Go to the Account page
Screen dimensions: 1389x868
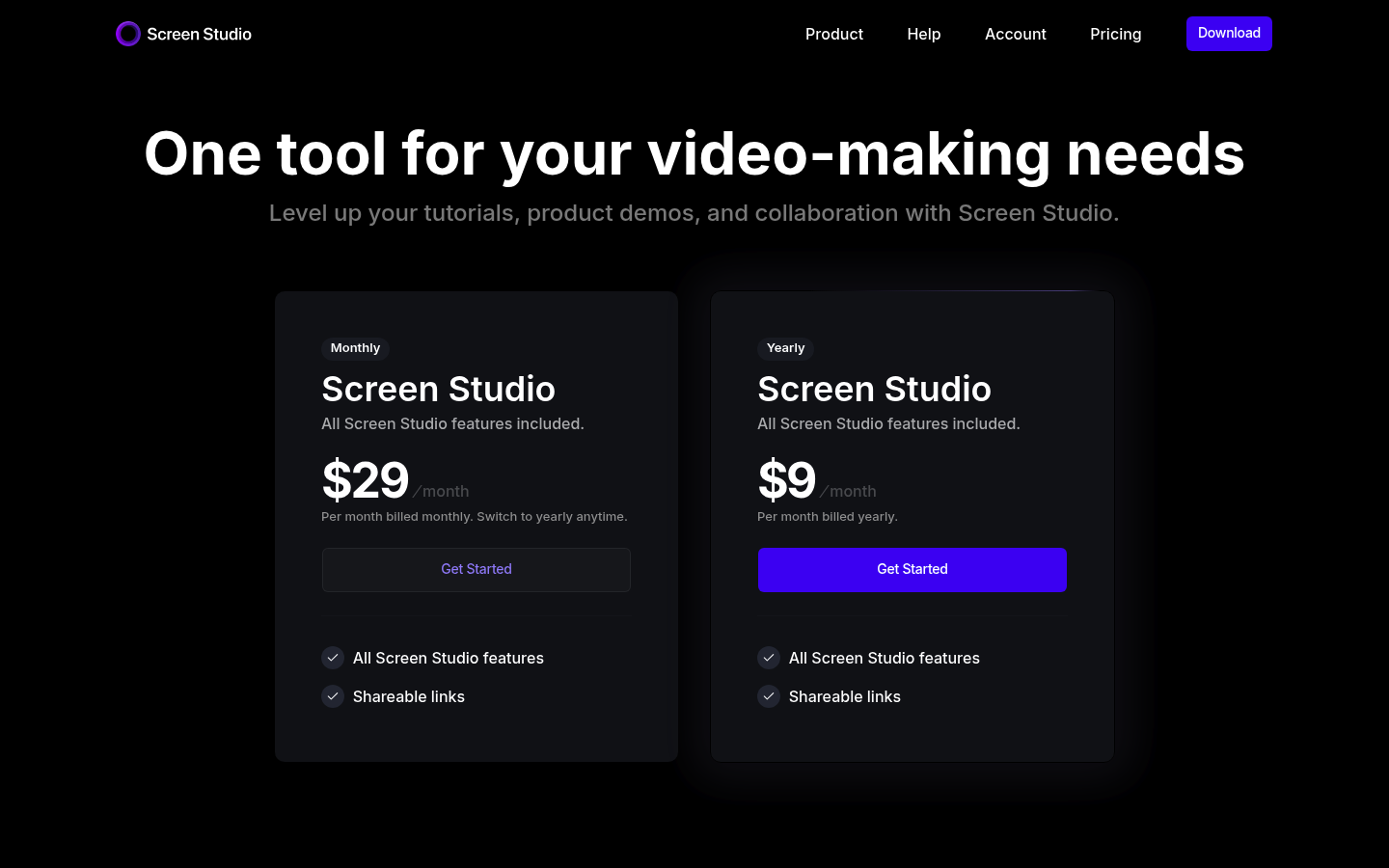point(1016,34)
